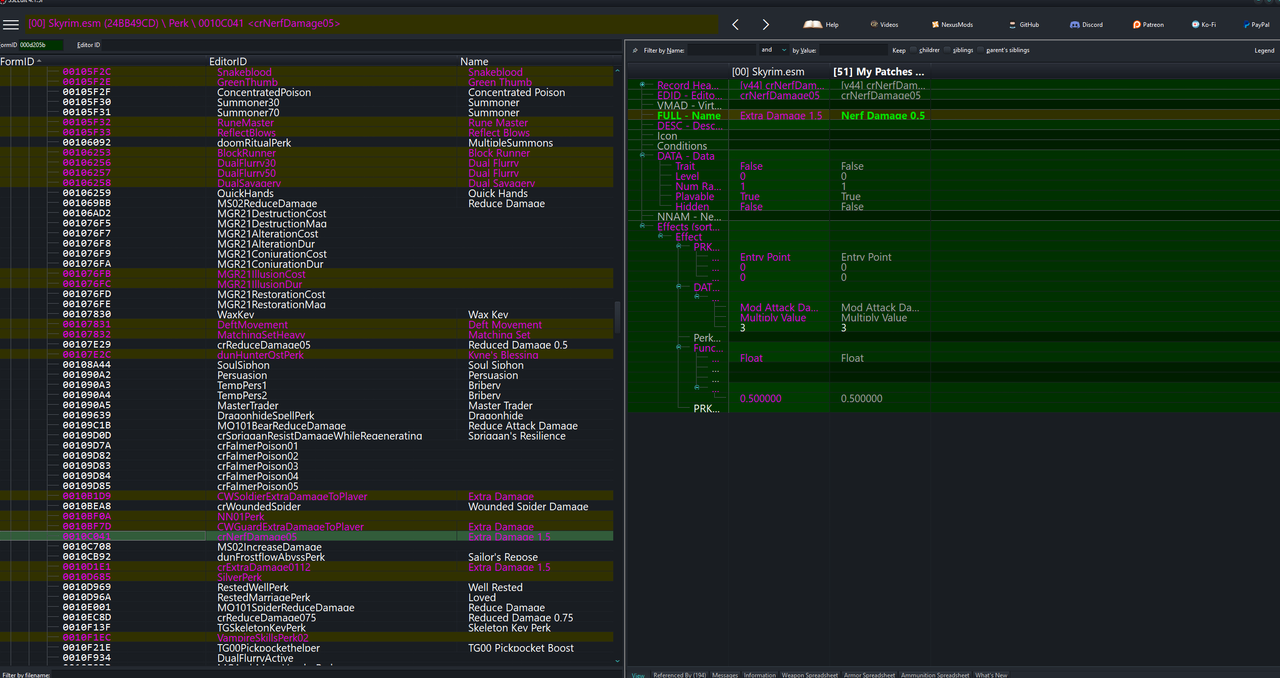Toggle the parent's siblings checkbox

(x=981, y=50)
